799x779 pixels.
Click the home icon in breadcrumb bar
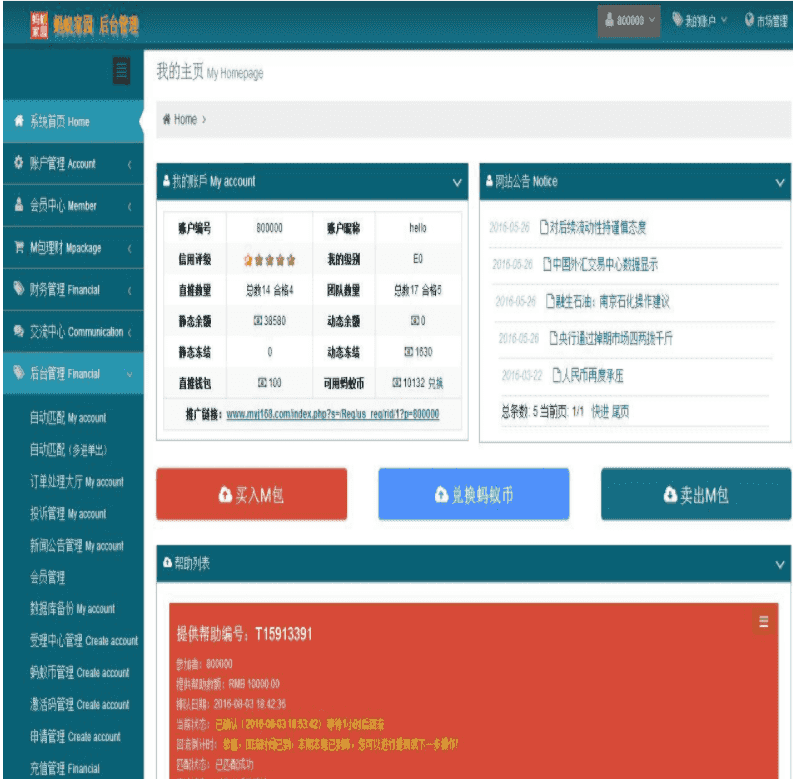click(x=166, y=119)
